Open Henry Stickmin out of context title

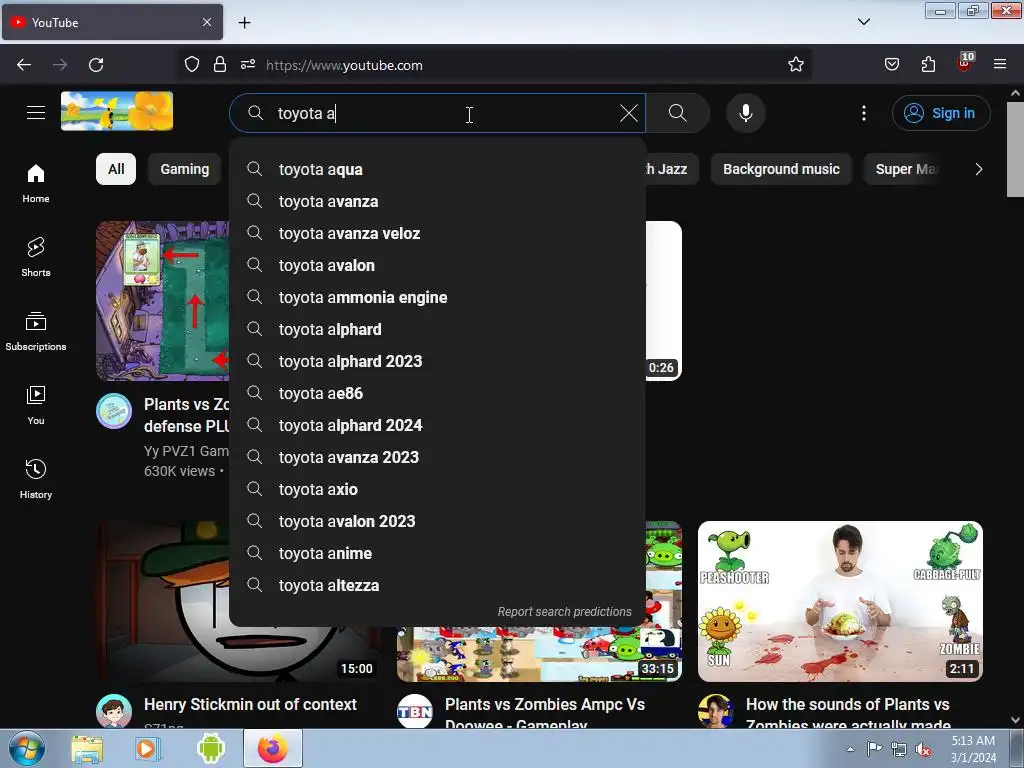(x=250, y=705)
